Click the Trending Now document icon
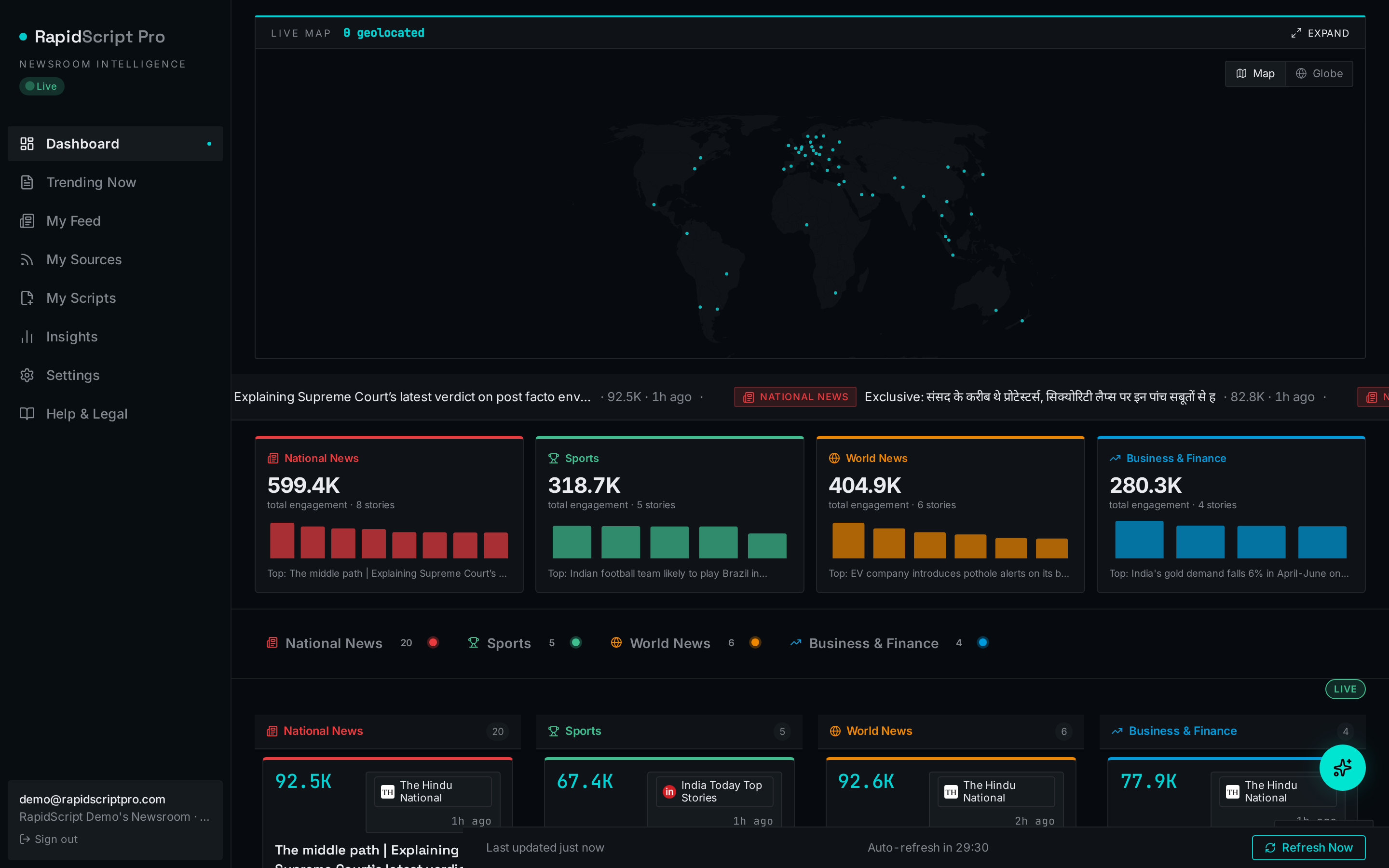 27,182
